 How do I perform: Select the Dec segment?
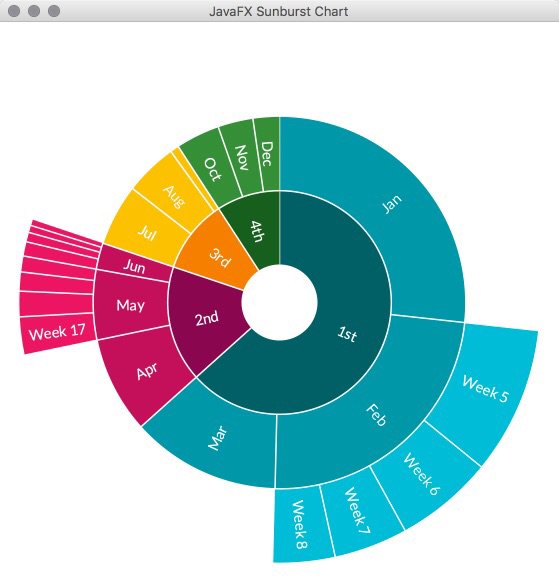[267, 154]
